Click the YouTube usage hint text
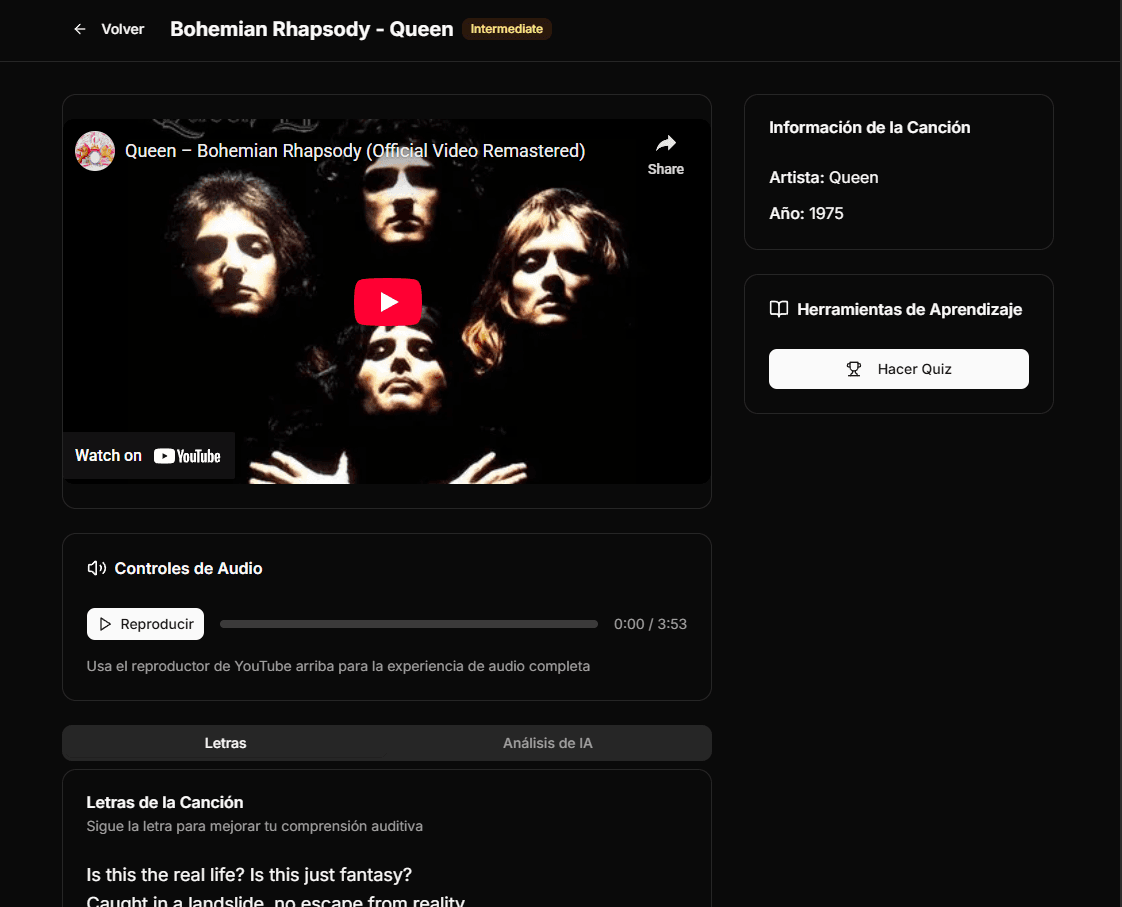This screenshot has height=907, width=1122. [x=338, y=666]
